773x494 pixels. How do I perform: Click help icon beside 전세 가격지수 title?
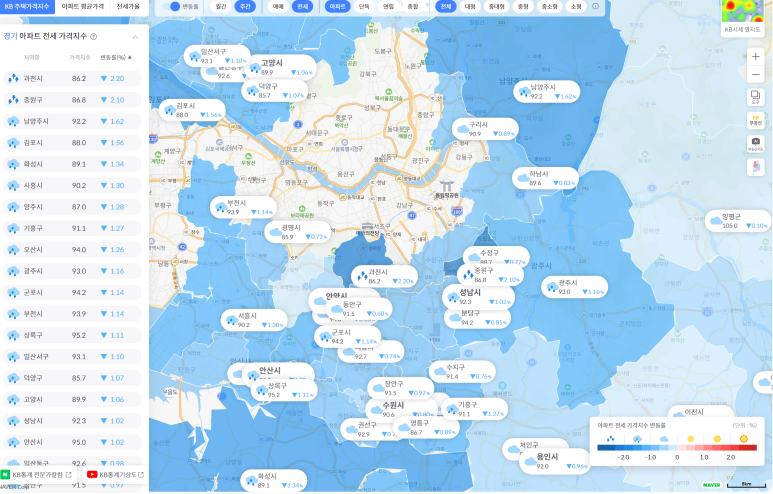(94, 36)
